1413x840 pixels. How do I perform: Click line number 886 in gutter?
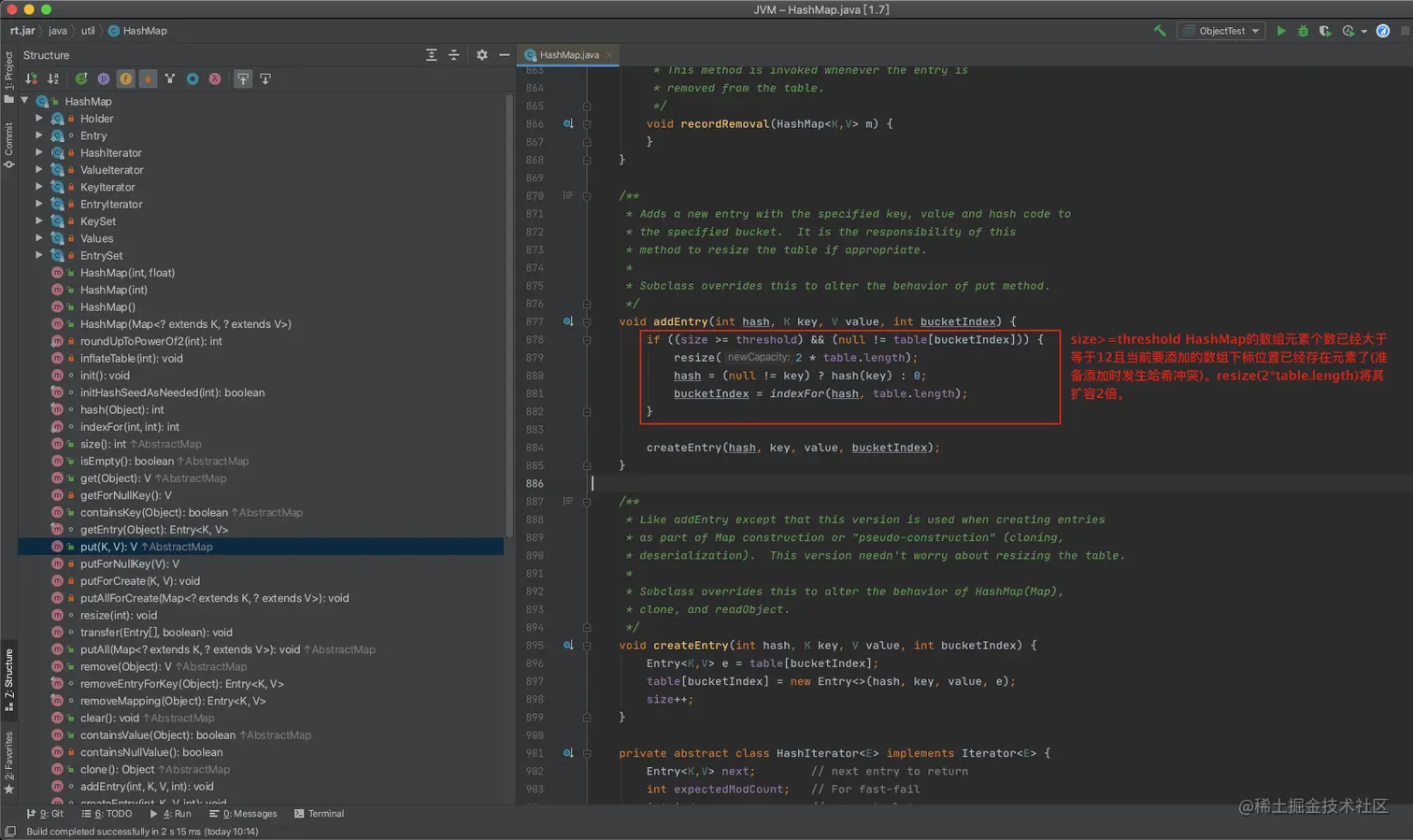(x=535, y=483)
